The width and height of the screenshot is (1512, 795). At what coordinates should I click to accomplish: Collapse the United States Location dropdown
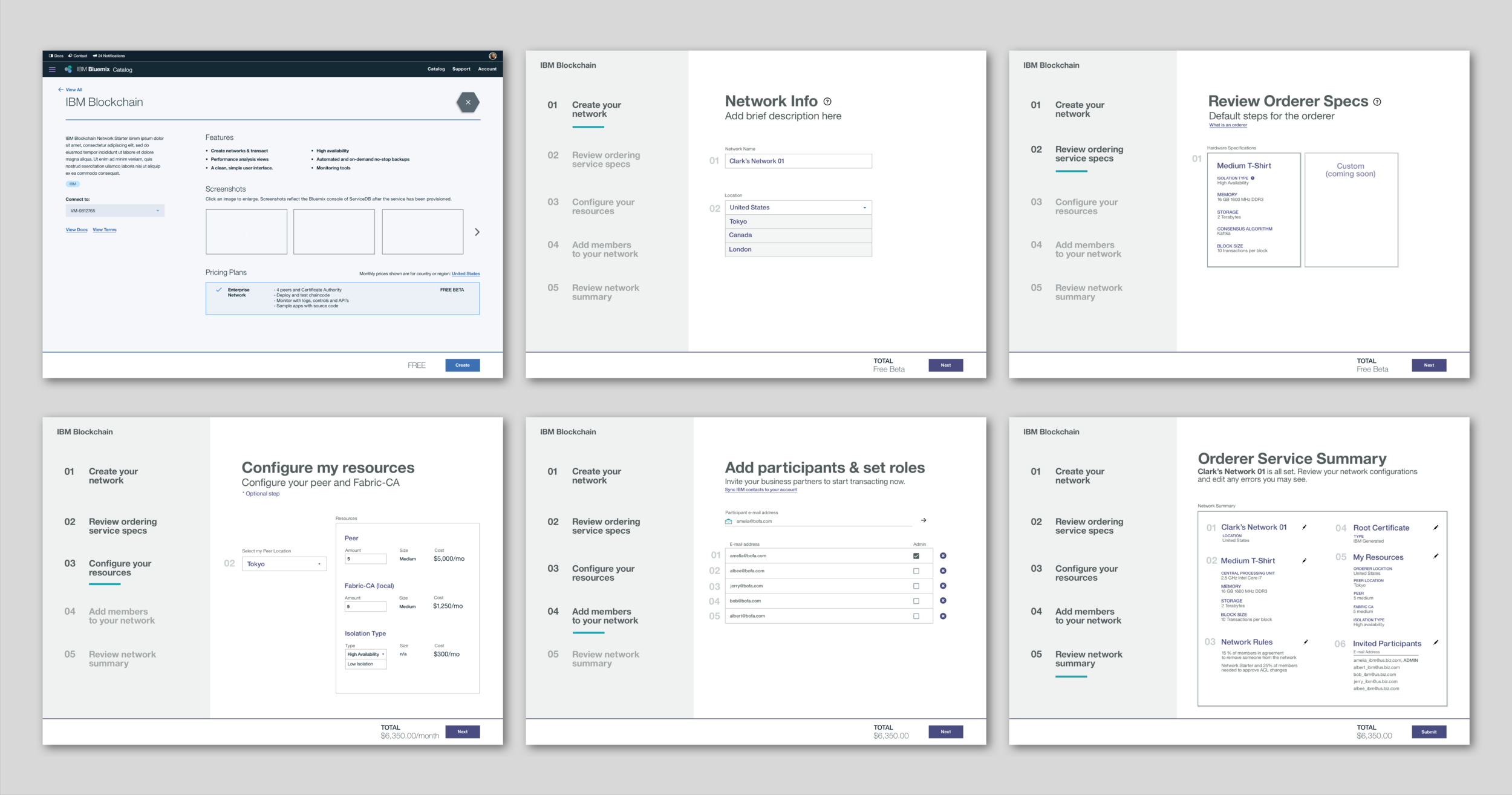point(798,208)
